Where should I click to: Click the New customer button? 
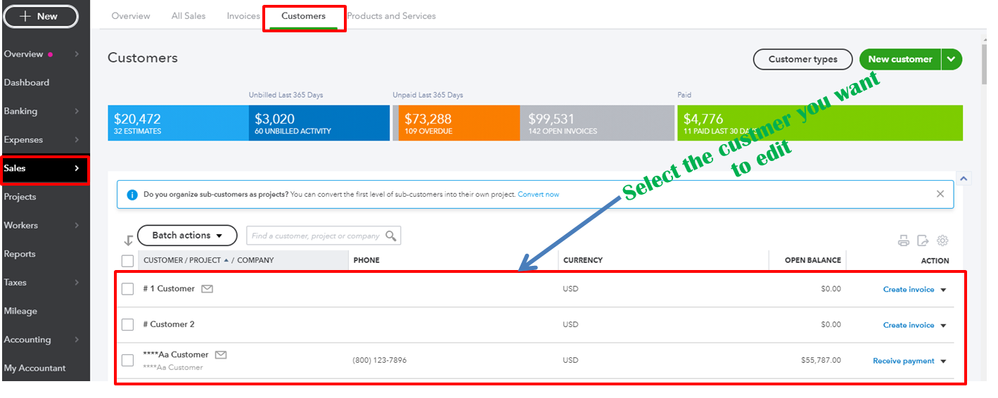pyautogui.click(x=900, y=59)
